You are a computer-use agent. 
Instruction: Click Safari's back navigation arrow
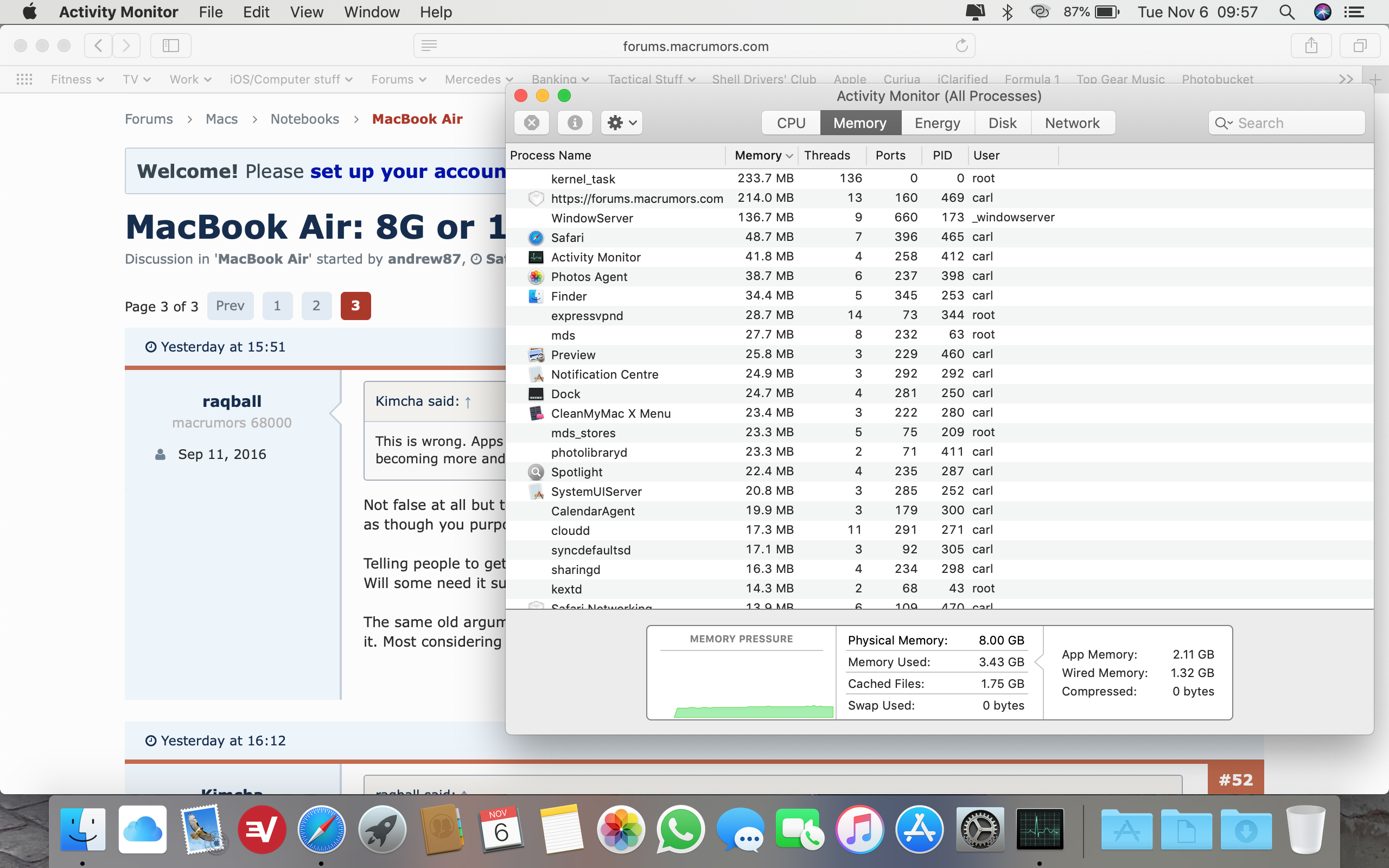(x=98, y=46)
